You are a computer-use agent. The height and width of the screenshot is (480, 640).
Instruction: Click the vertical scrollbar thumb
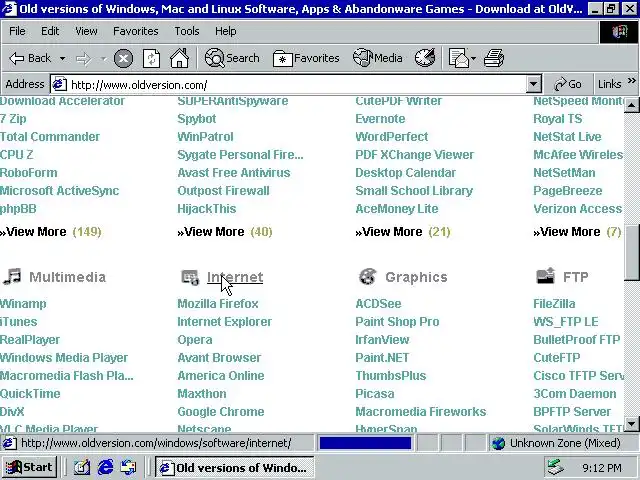tap(631, 252)
